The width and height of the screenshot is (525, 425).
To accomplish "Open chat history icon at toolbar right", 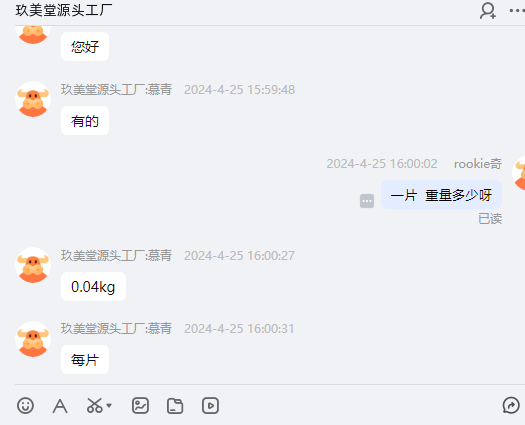I will pos(511,405).
